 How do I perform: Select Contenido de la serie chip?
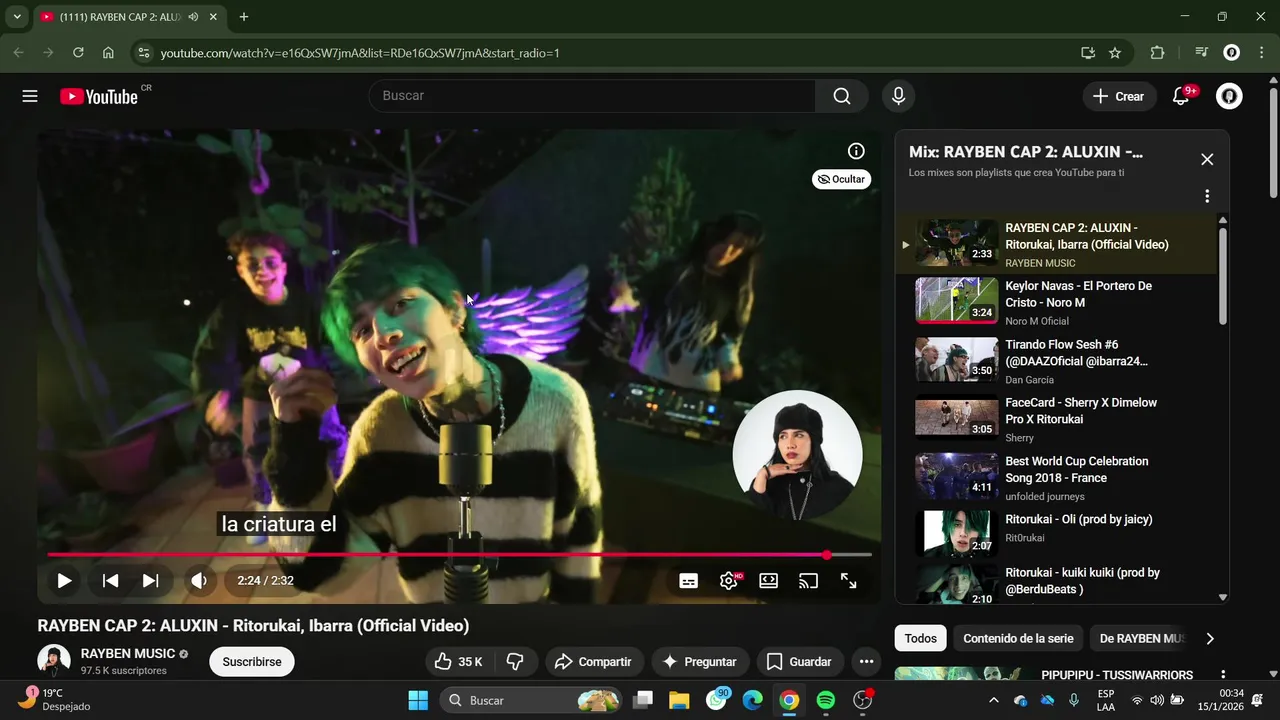point(1018,638)
